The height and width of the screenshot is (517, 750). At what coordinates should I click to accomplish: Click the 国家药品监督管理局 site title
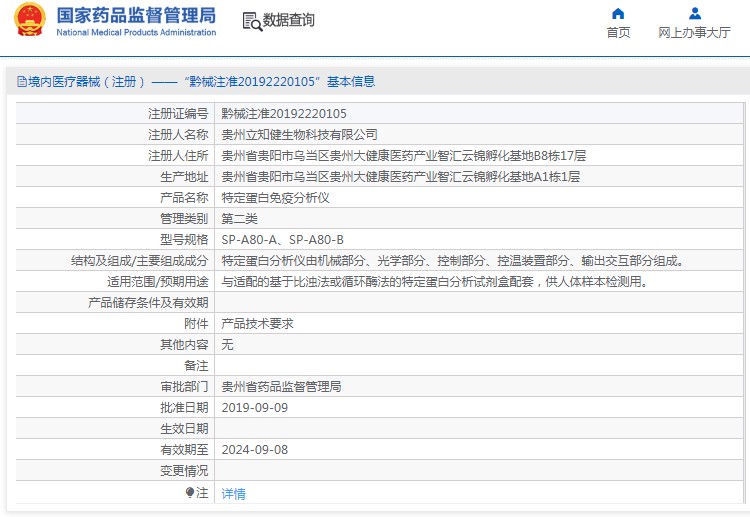135,15
